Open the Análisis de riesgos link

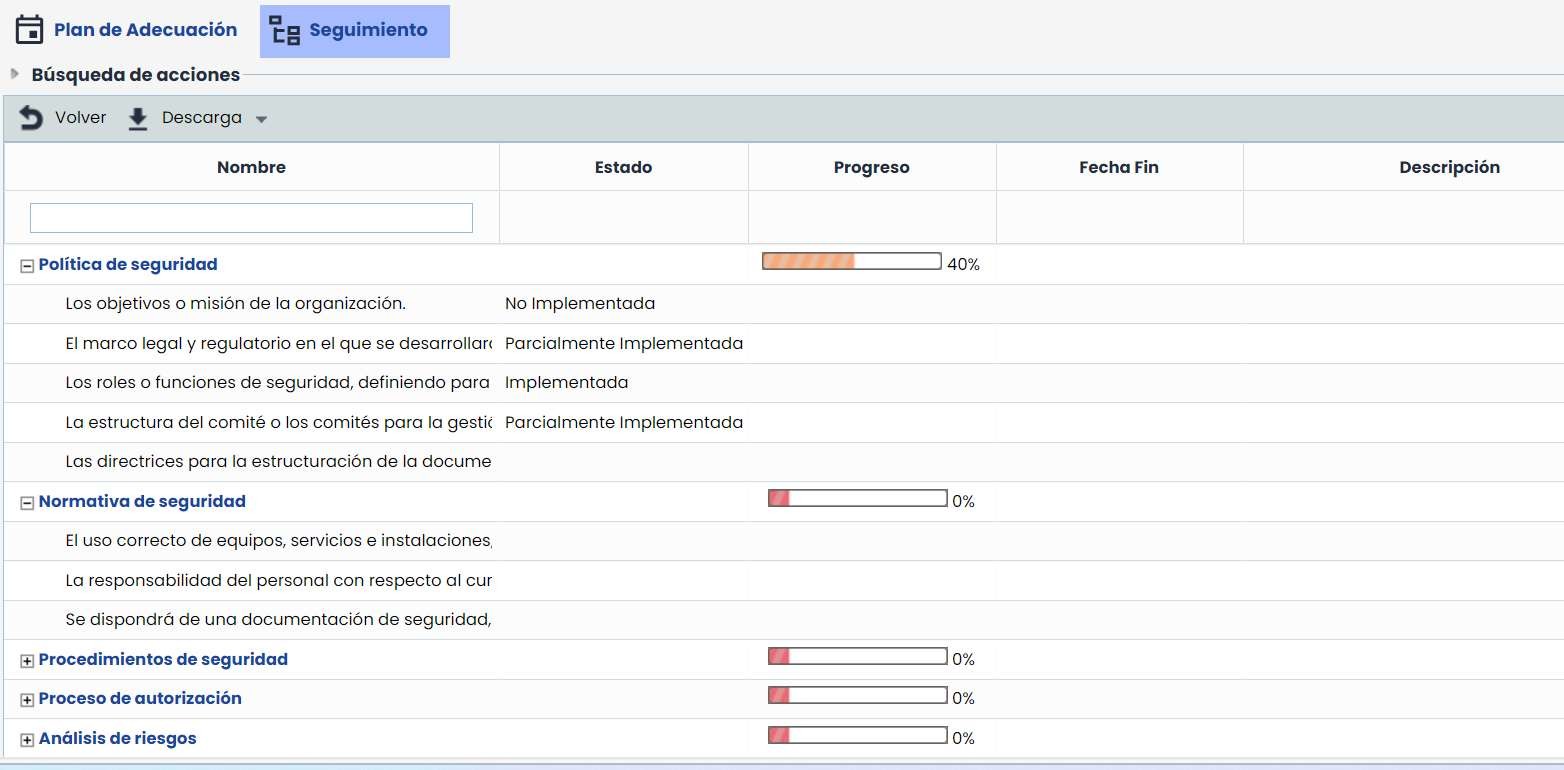point(117,738)
